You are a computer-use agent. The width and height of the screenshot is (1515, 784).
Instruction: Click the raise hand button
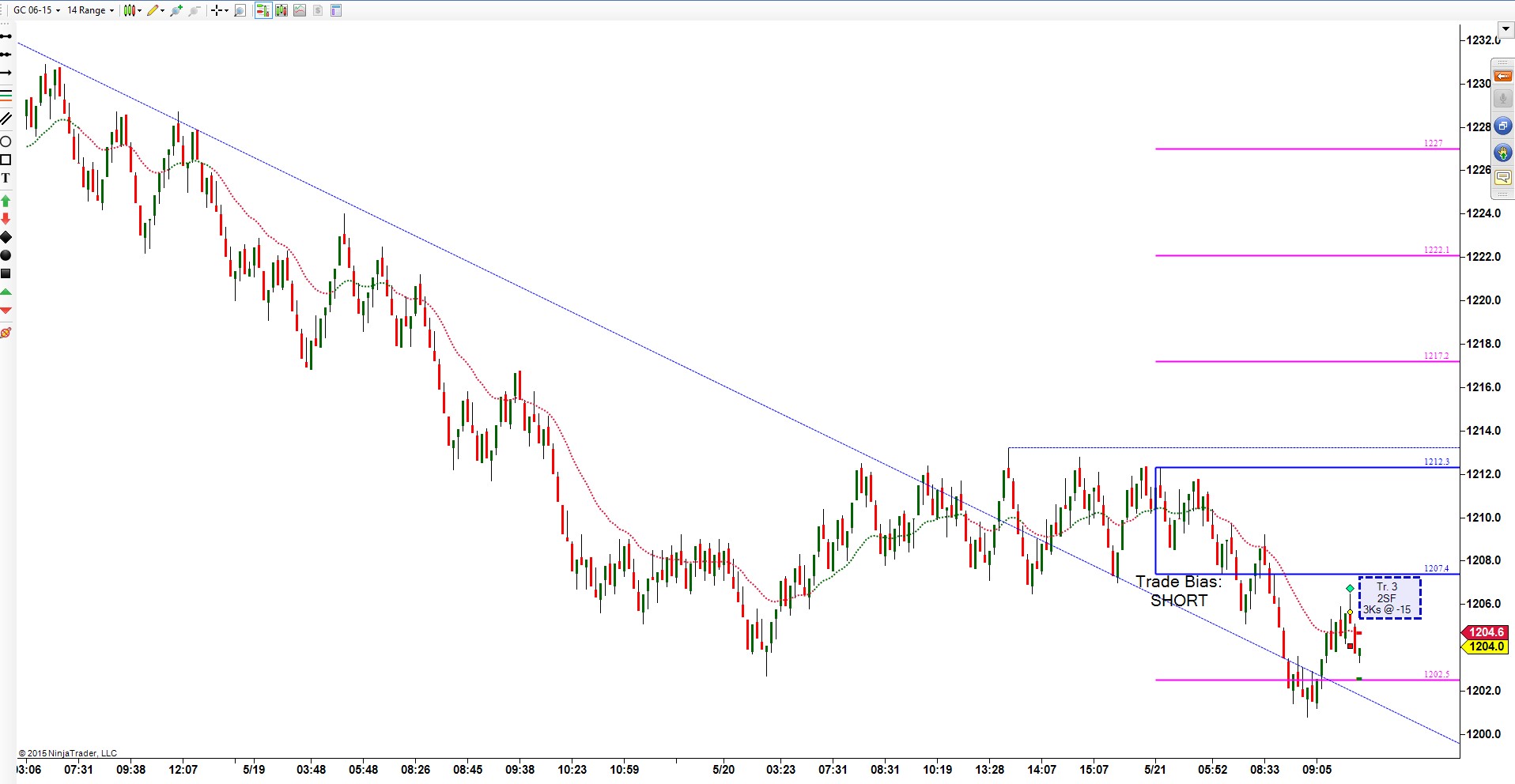coord(1502,152)
